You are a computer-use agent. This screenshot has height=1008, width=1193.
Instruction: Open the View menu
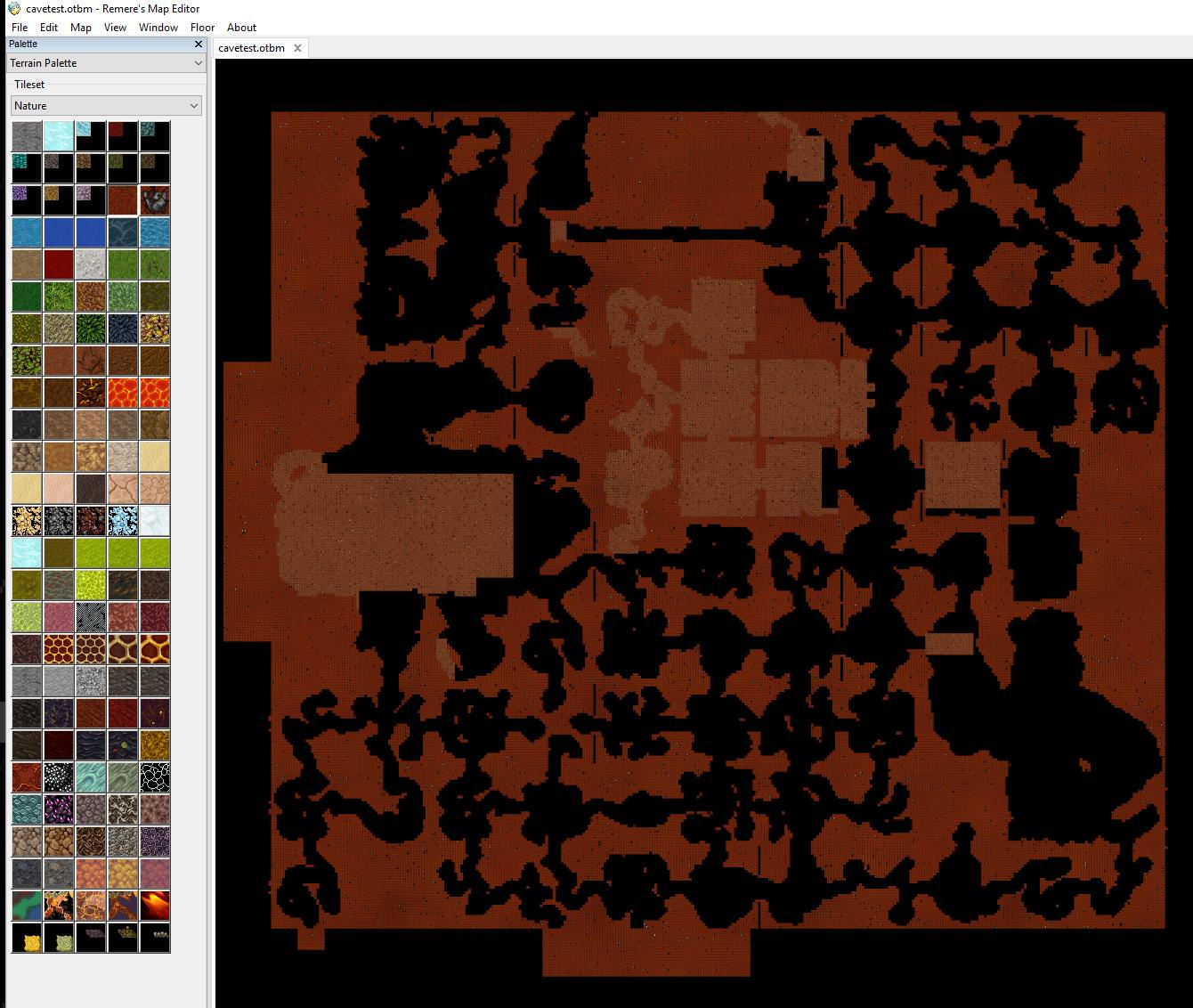(115, 27)
